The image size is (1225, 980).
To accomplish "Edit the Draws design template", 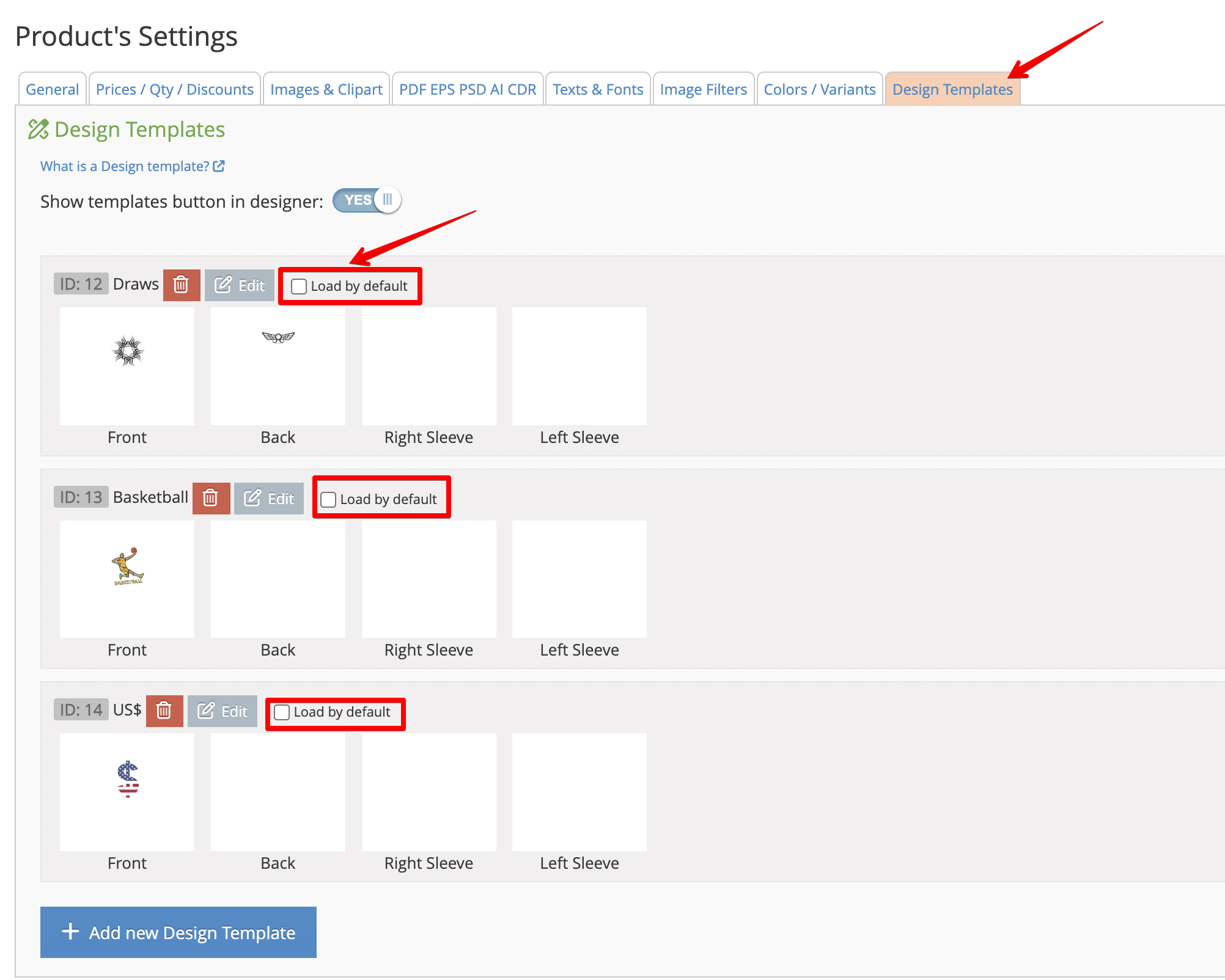I will pos(240,285).
